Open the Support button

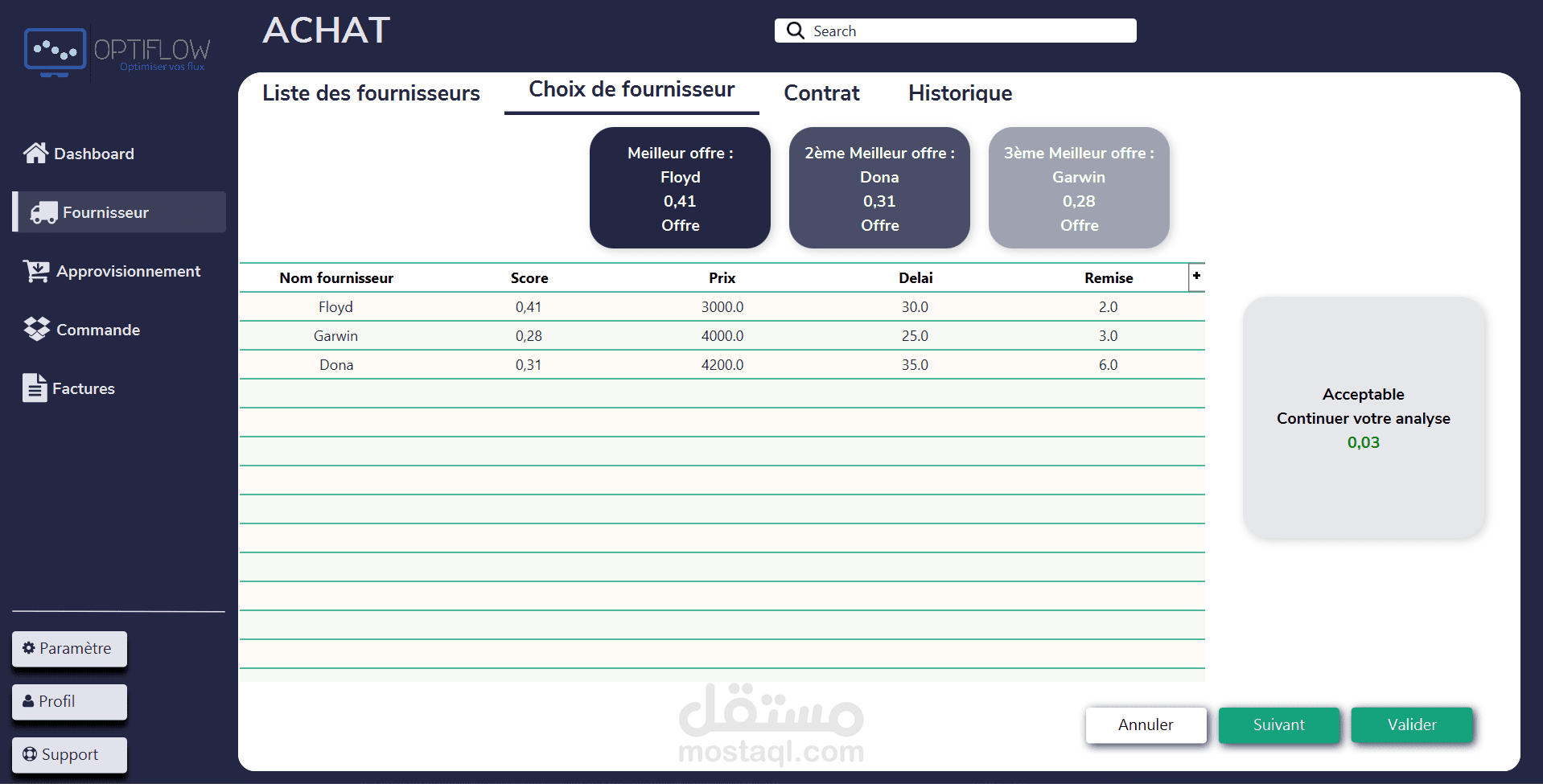click(69, 754)
